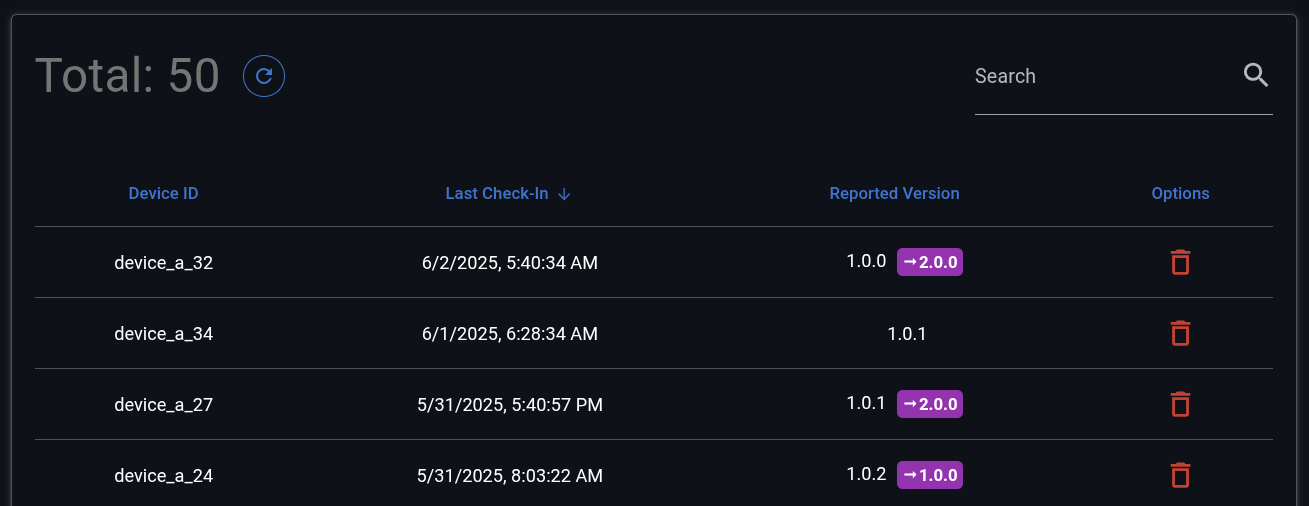Click the search magnifier icon
The height and width of the screenshot is (506, 1309).
(x=1256, y=75)
